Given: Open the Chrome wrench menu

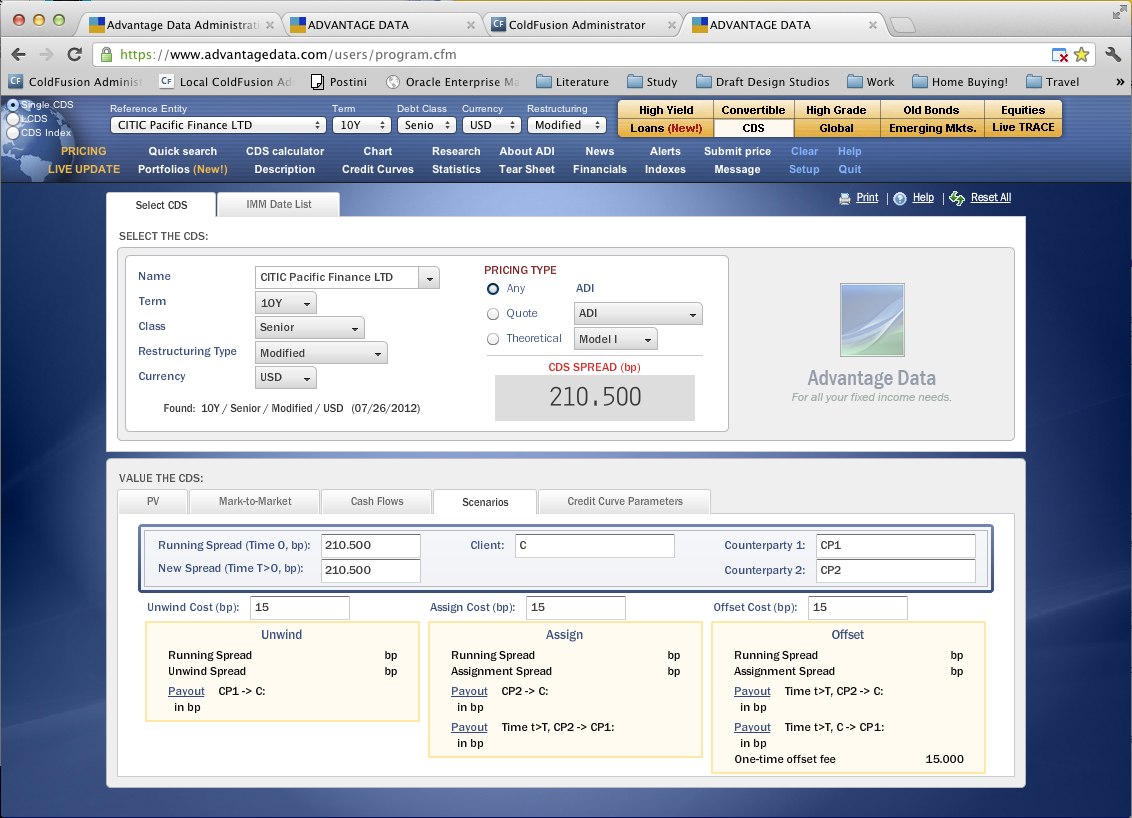Looking at the screenshot, I should click(x=1113, y=54).
